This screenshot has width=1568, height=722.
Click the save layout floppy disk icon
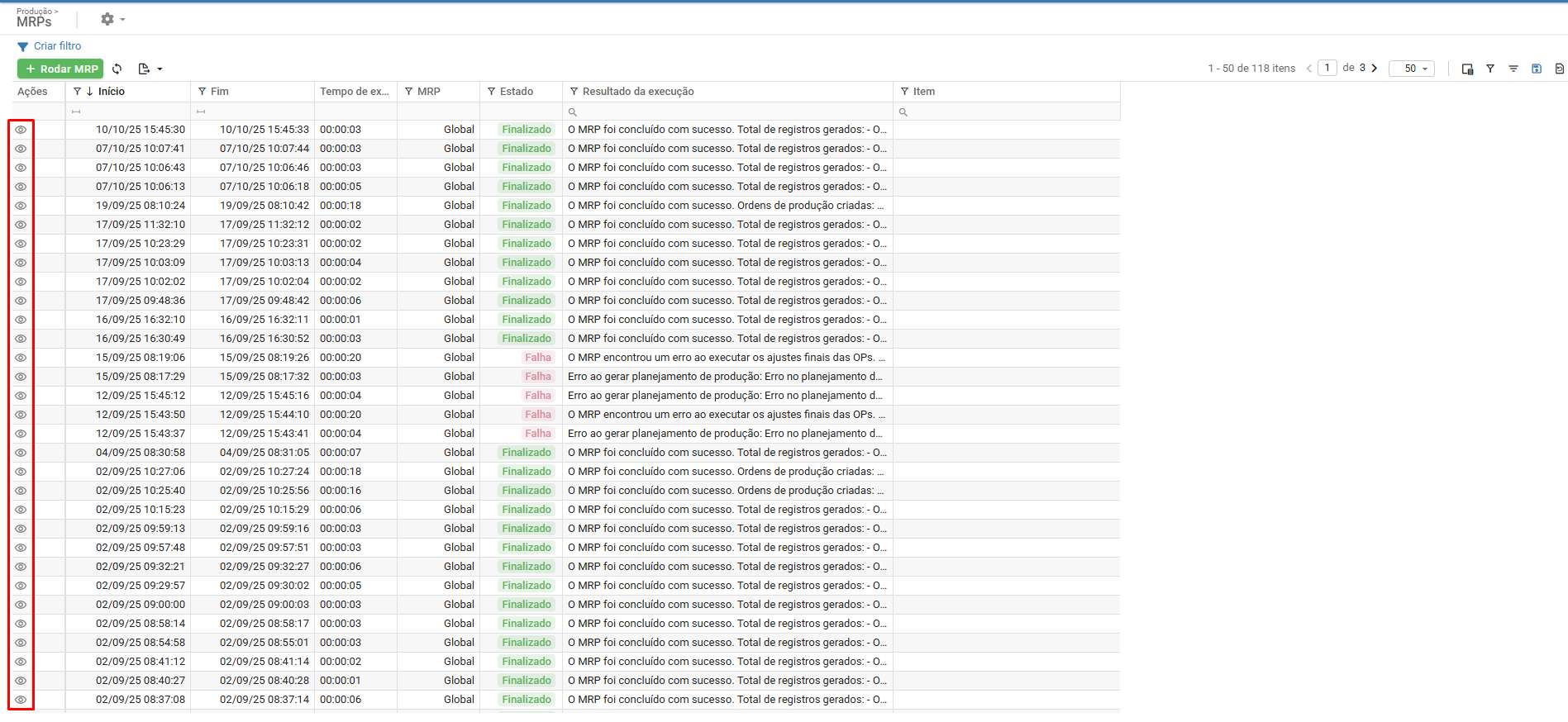(1537, 69)
